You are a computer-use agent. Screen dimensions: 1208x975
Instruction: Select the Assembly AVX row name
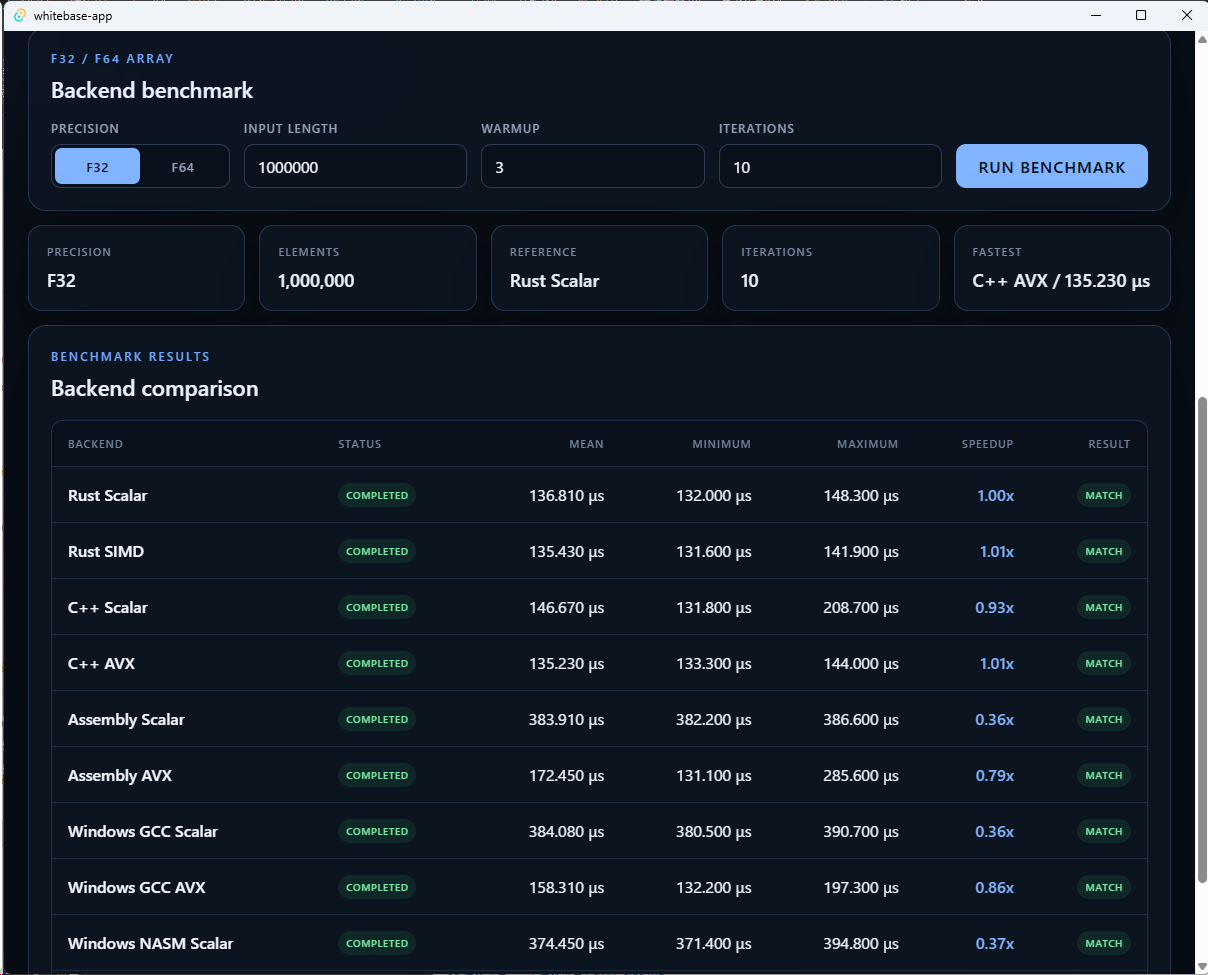(120, 775)
